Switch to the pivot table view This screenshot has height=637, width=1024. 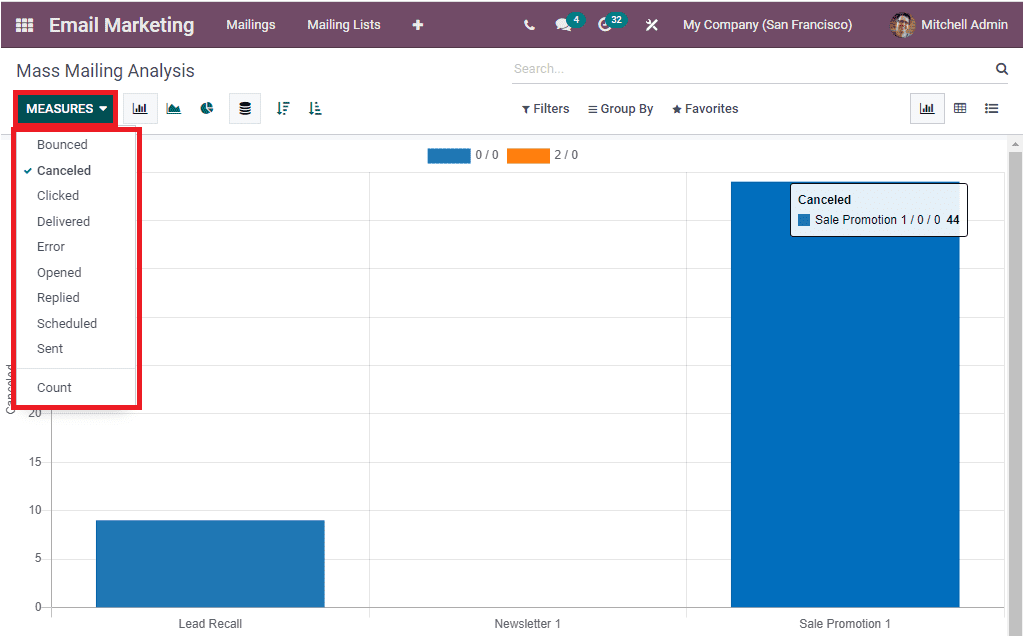click(960, 108)
